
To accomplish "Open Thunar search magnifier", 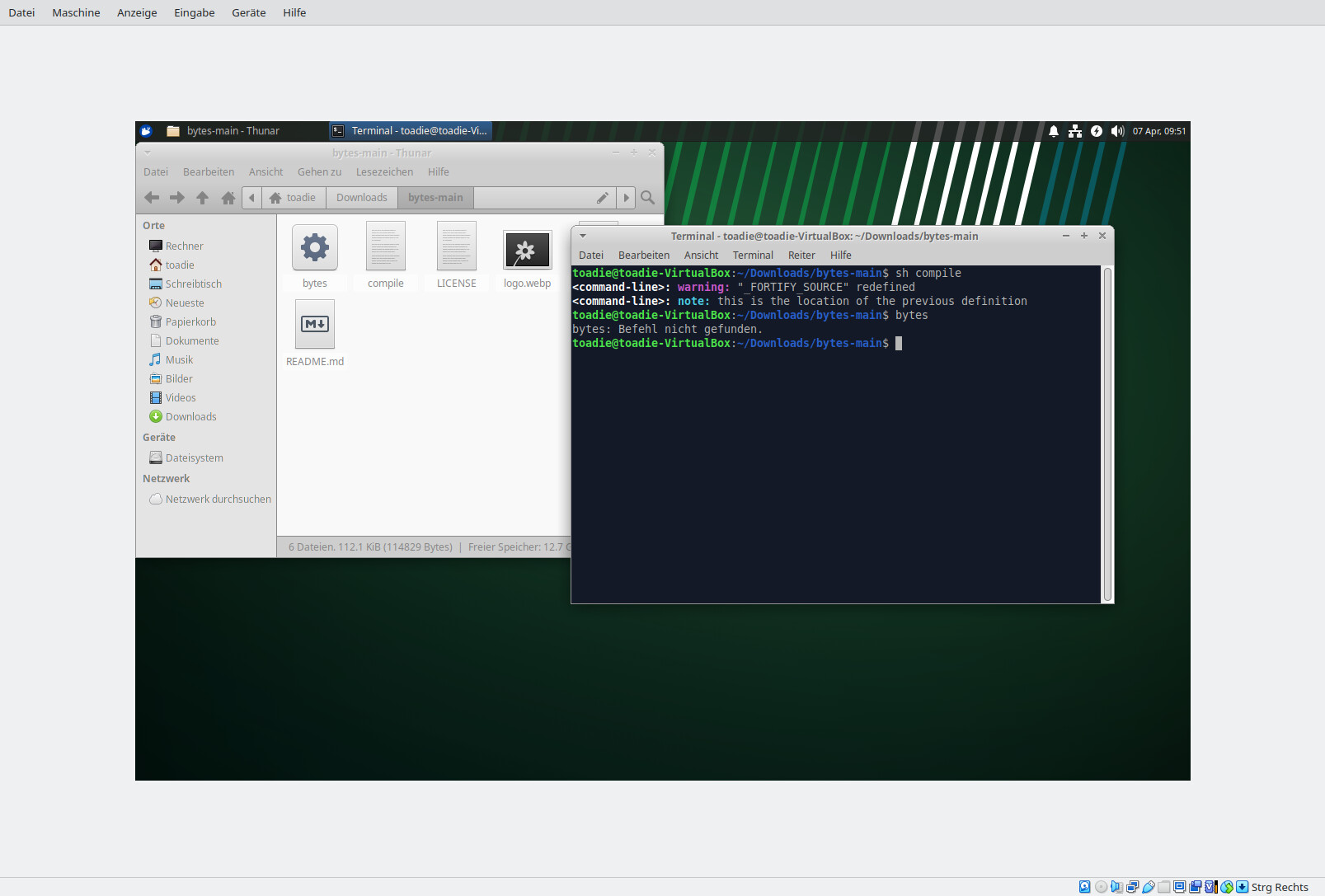I will [647, 198].
